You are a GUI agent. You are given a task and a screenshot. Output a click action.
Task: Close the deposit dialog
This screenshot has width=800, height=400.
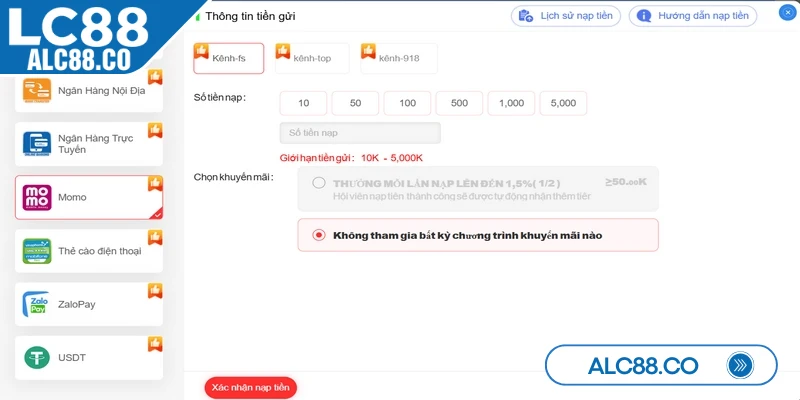point(787,12)
